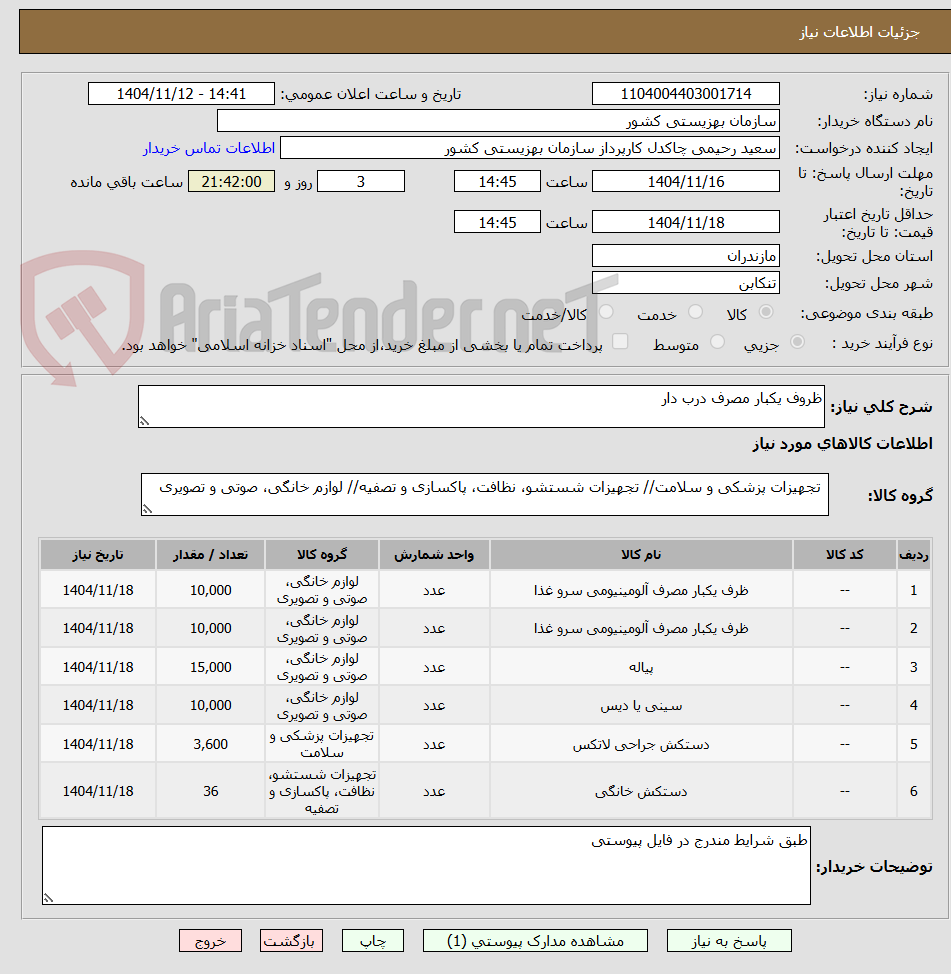The height and width of the screenshot is (974, 951).
Task: Click the resize grip of the گروه کالا box
Action: pyautogui.click(x=147, y=509)
